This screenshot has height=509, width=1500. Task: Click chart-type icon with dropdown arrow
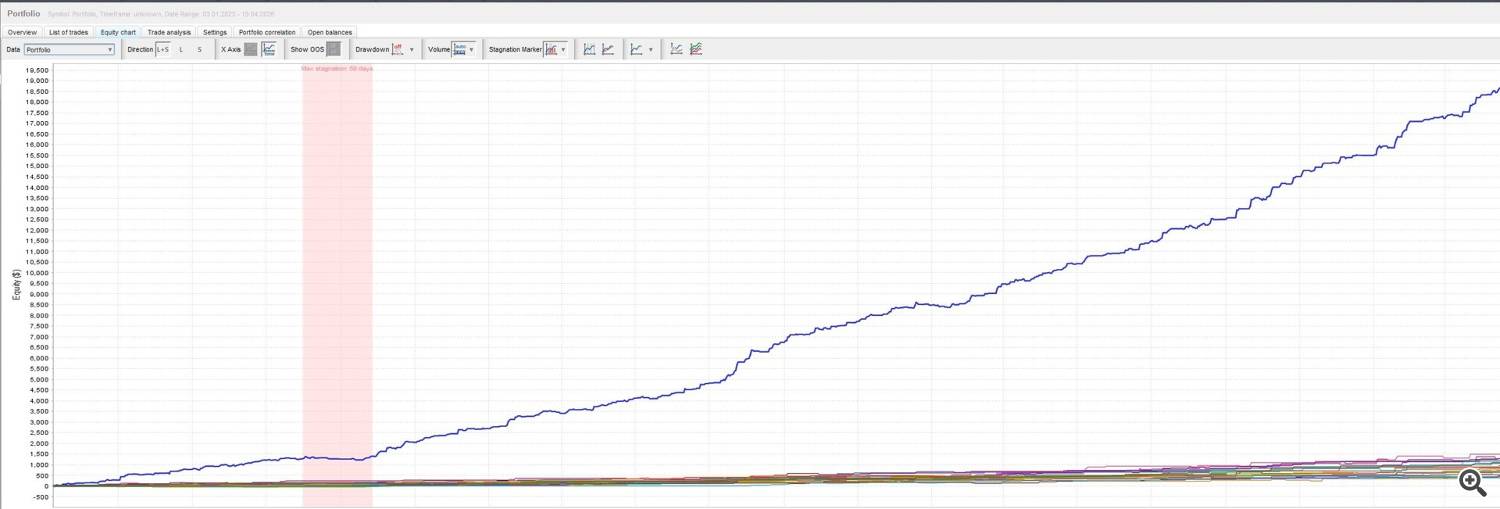point(636,49)
